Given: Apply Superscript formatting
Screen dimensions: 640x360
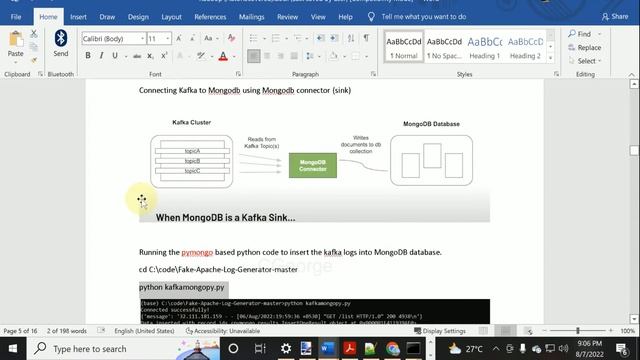Looking at the screenshot, I should click(164, 56).
